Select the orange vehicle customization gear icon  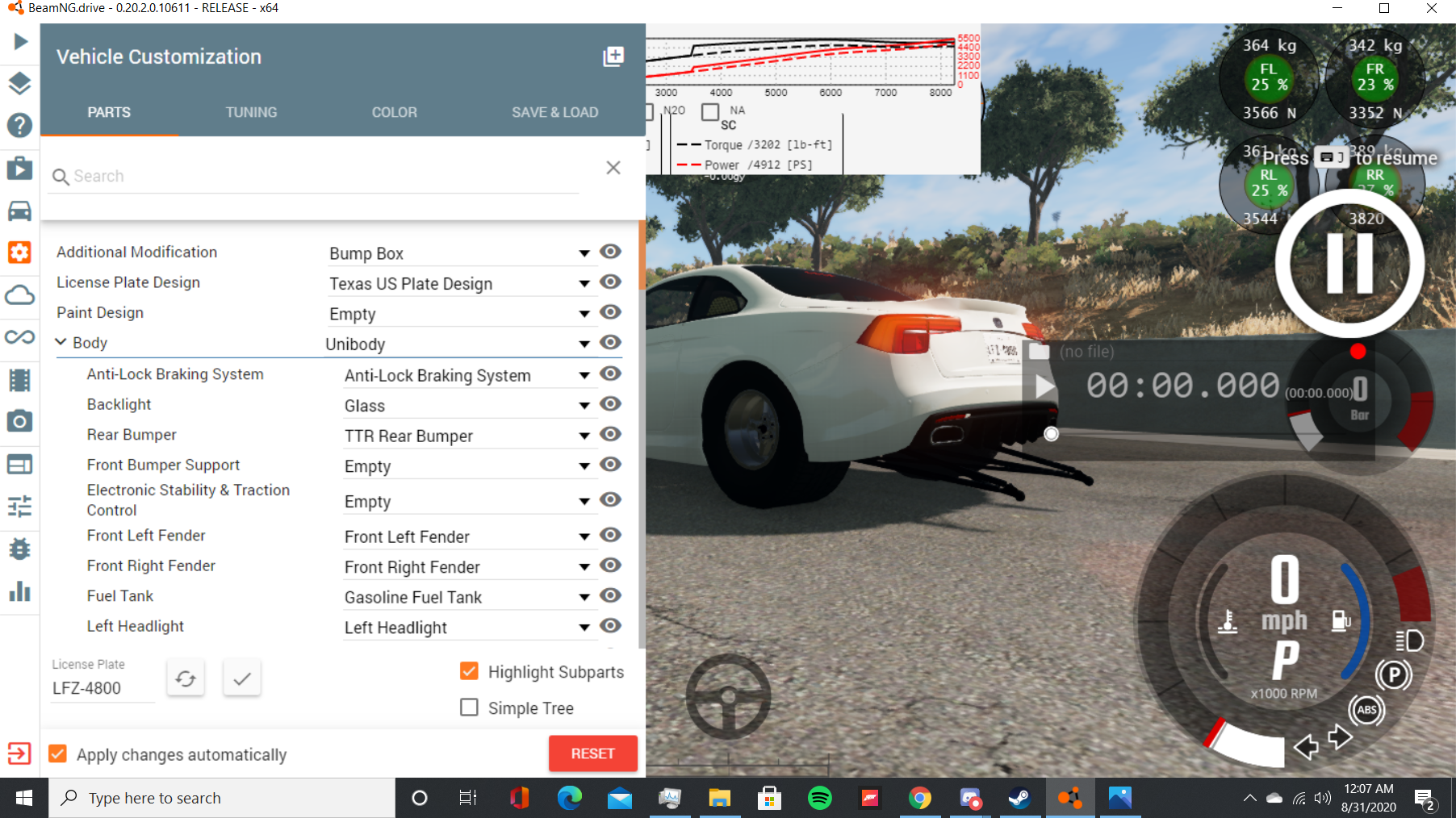click(19, 252)
